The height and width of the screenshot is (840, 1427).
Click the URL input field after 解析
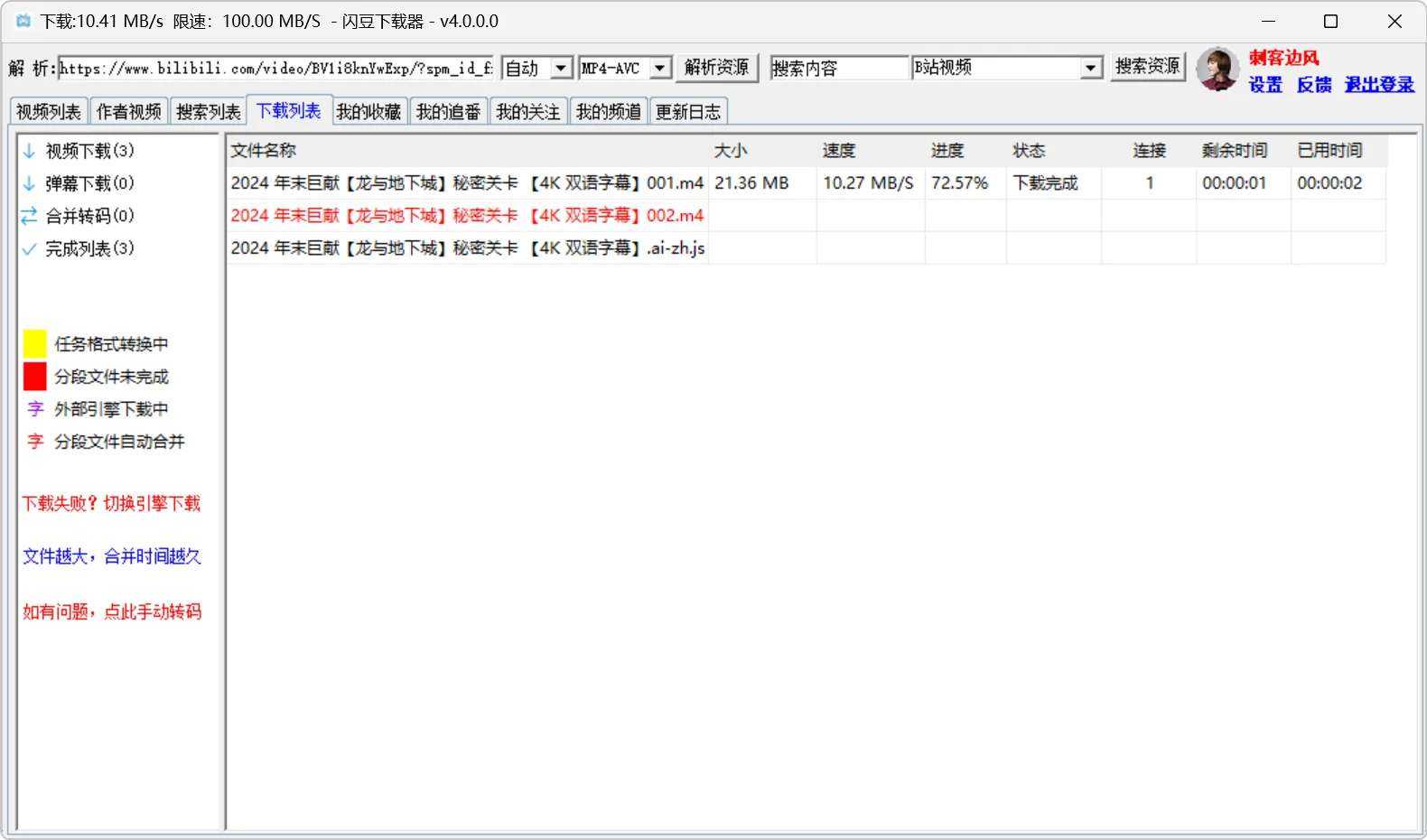(276, 68)
